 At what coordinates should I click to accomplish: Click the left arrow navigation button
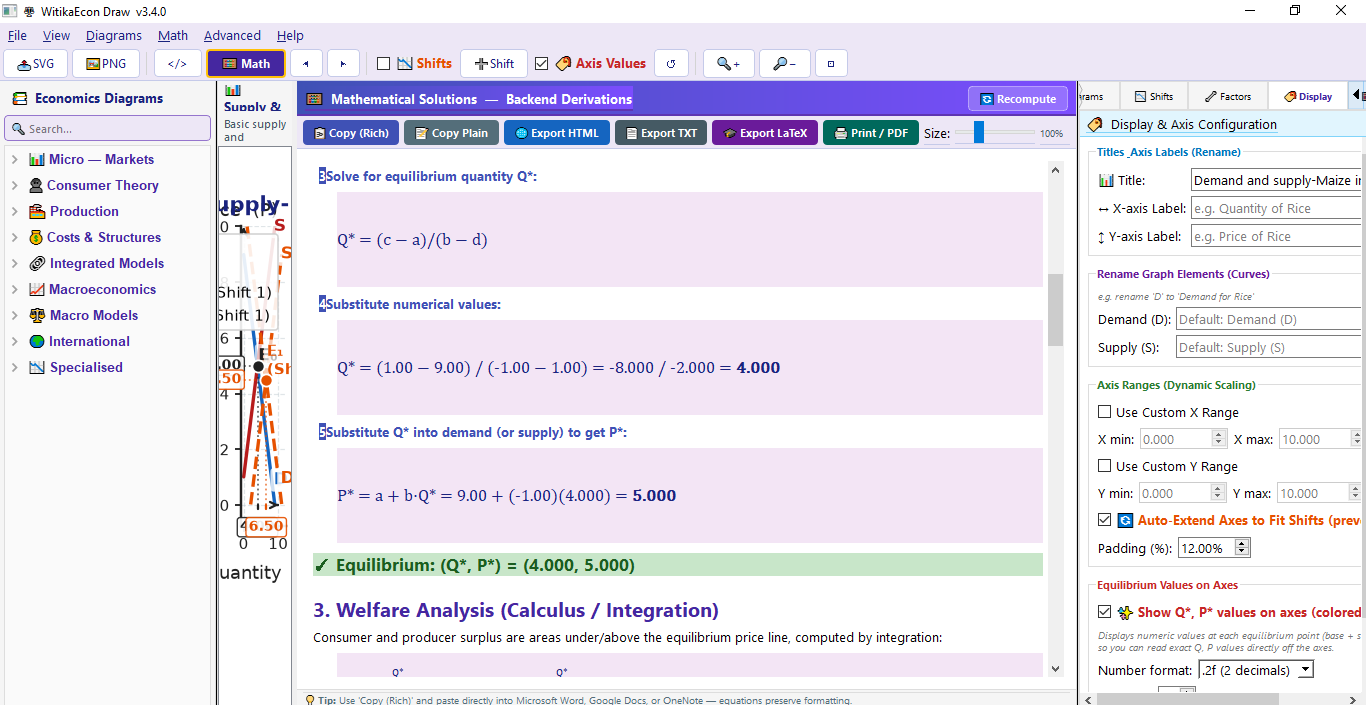click(x=306, y=63)
